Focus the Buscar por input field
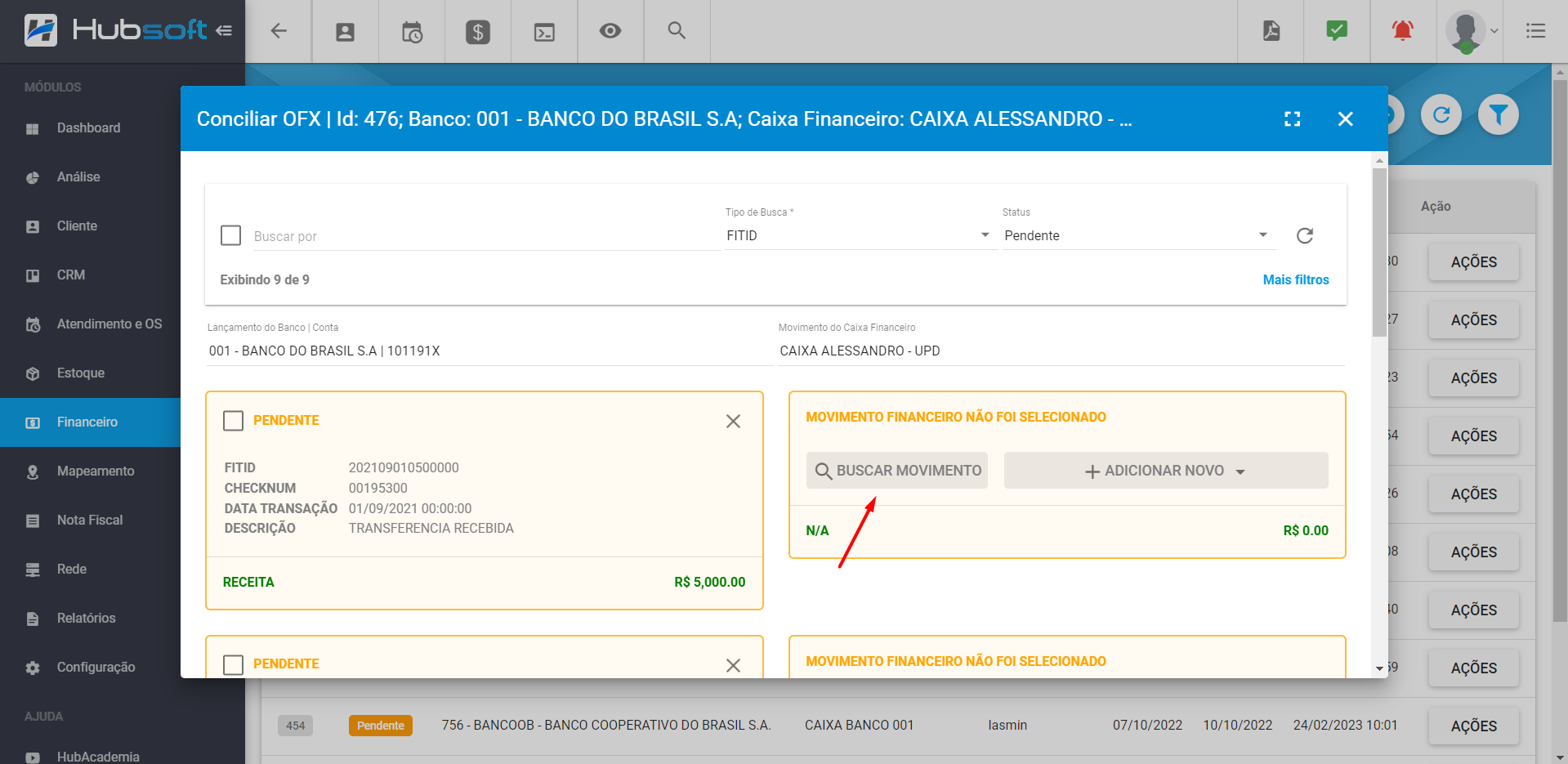 [x=485, y=236]
